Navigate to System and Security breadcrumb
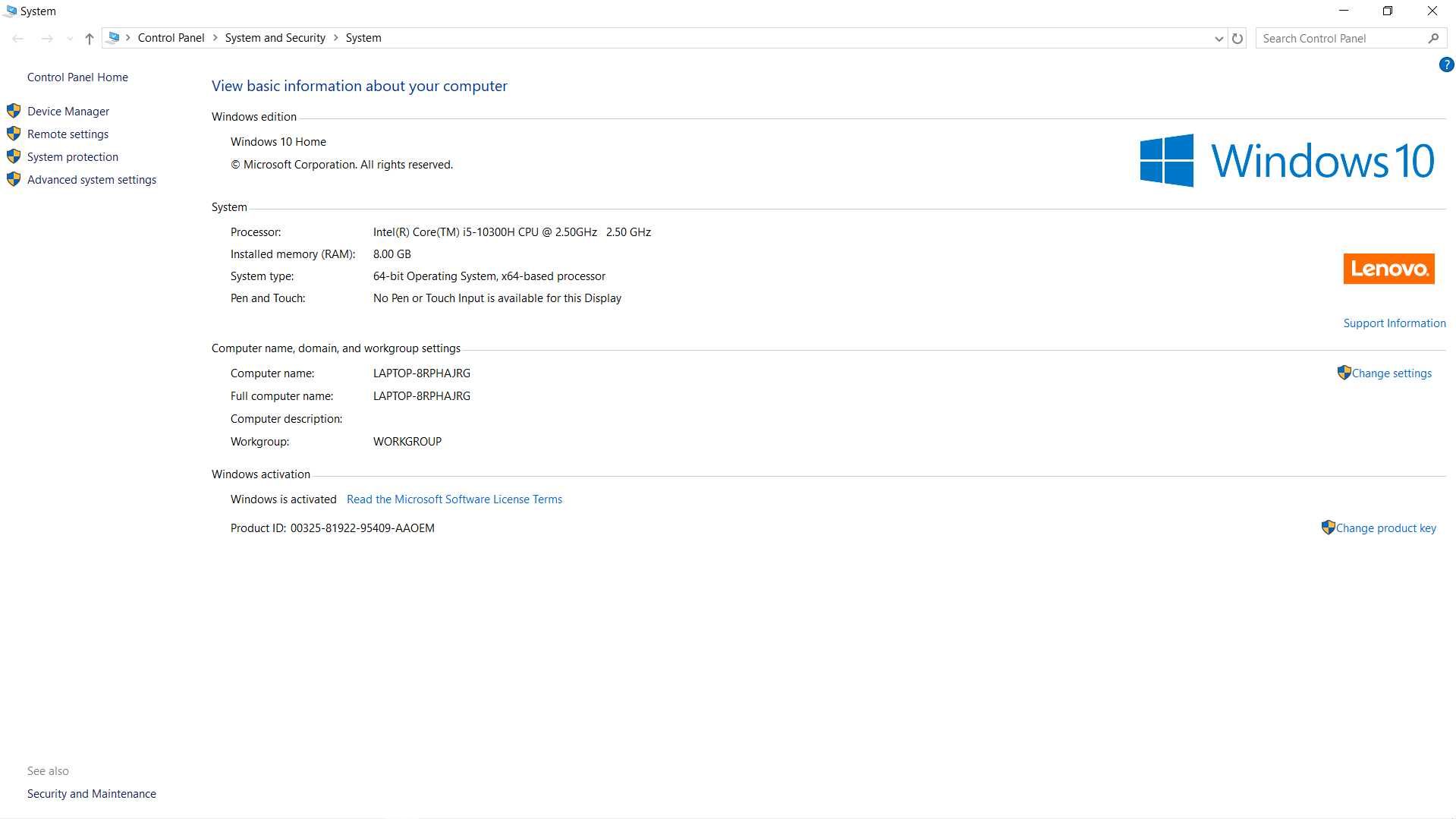This screenshot has width=1456, height=819. pyautogui.click(x=275, y=38)
